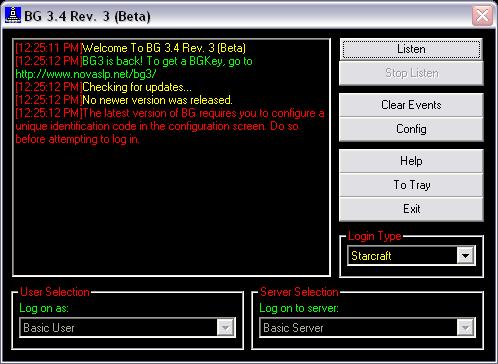Image resolution: width=498 pixels, height=364 pixels.
Task: Click the Exit button
Action: pos(411,209)
